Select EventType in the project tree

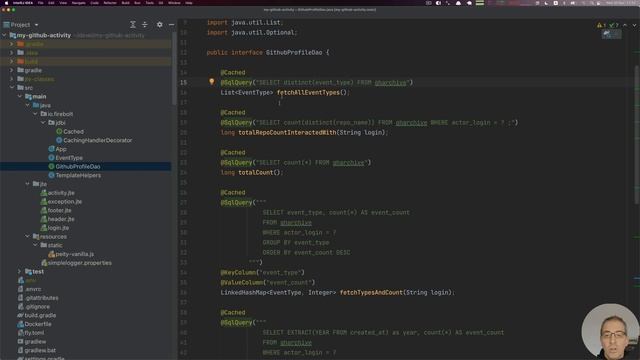[69, 158]
